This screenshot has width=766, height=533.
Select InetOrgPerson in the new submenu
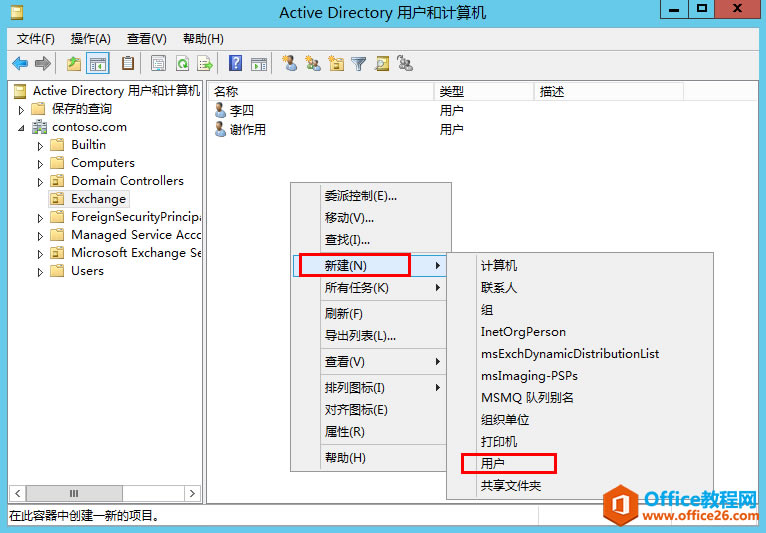[x=580, y=331]
